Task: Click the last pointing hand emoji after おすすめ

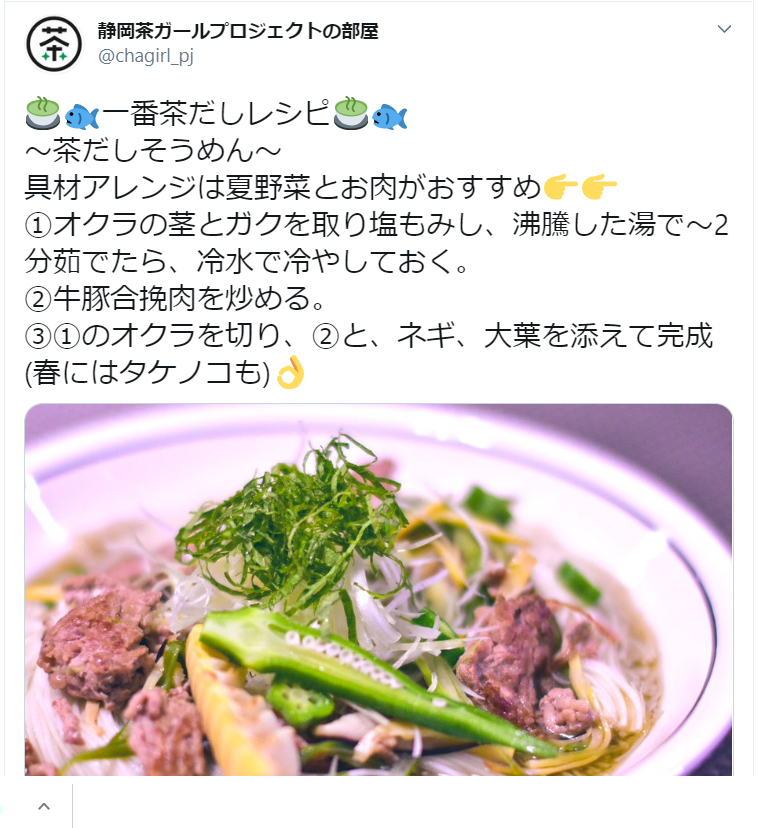Action: (x=599, y=187)
